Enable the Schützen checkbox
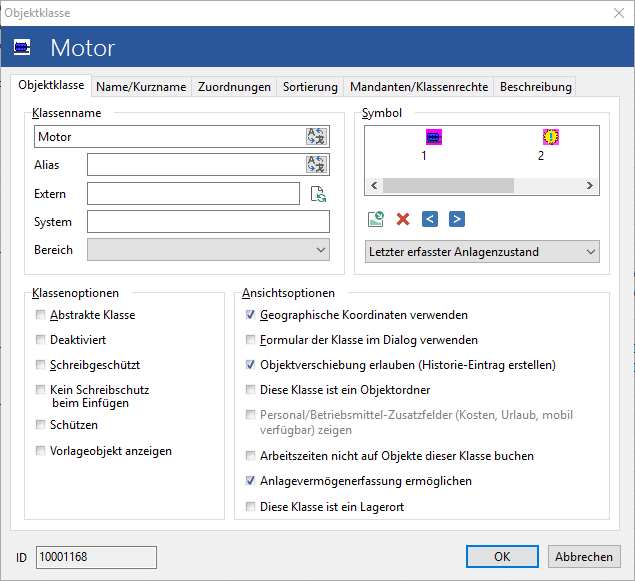635x581 pixels. click(x=40, y=424)
